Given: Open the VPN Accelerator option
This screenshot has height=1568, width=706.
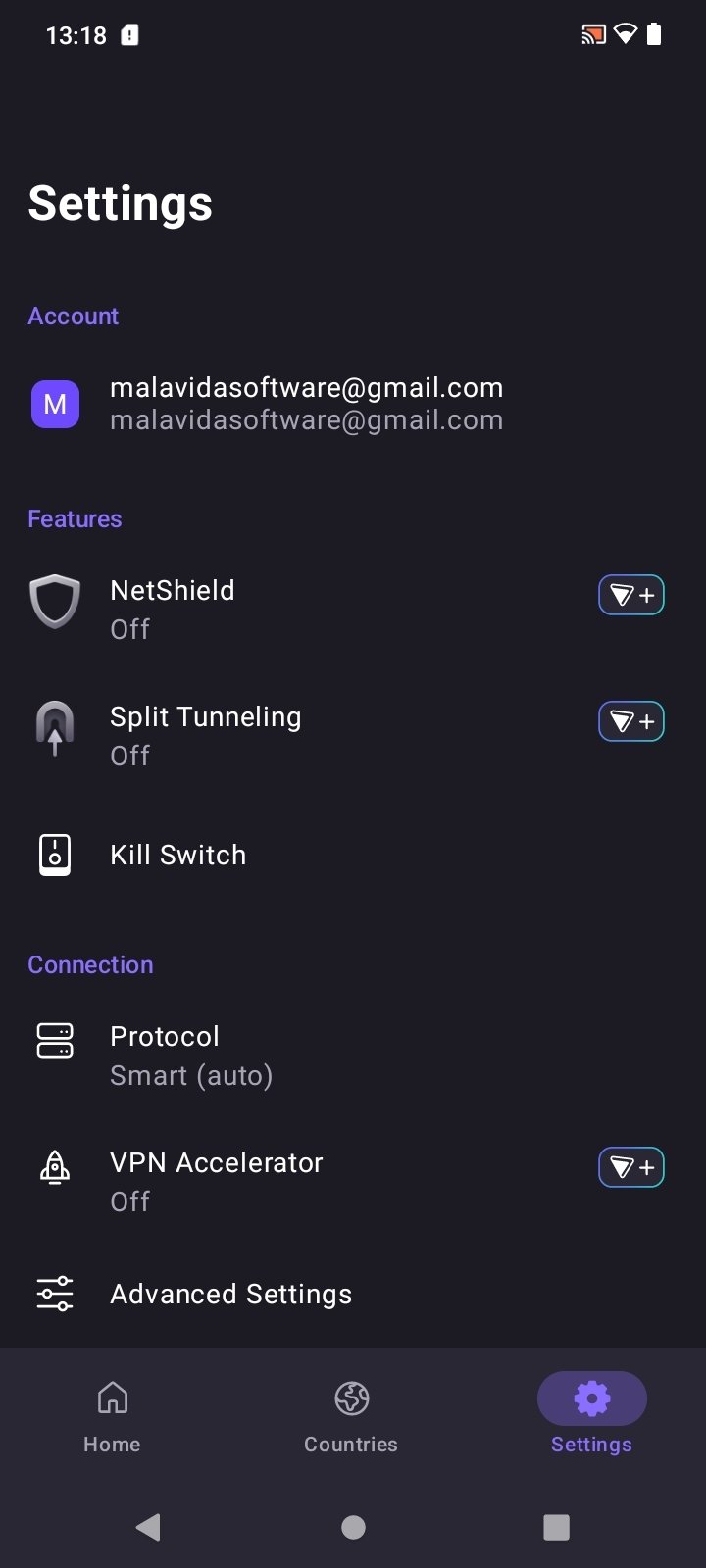Looking at the screenshot, I should (353, 1181).
